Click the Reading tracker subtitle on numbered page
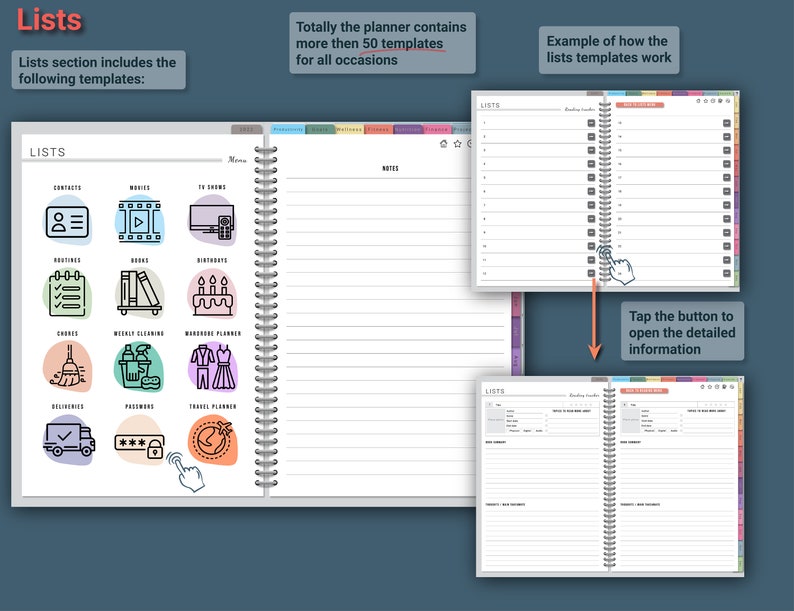 (579, 109)
